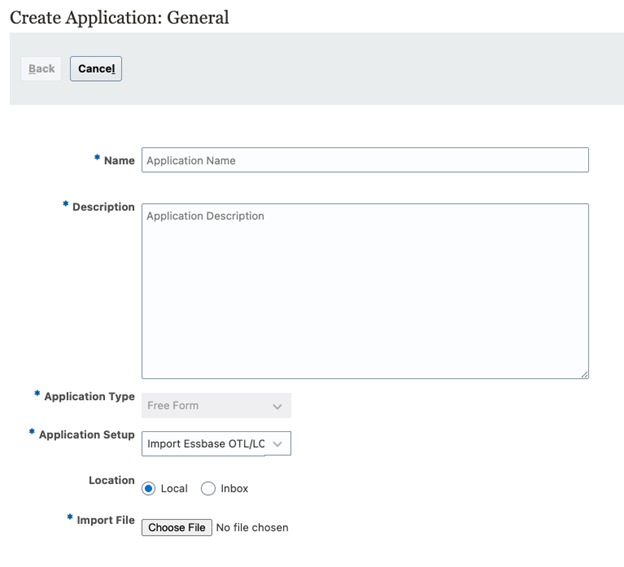Click the Import File label
This screenshot has height=567, width=624.
105,520
